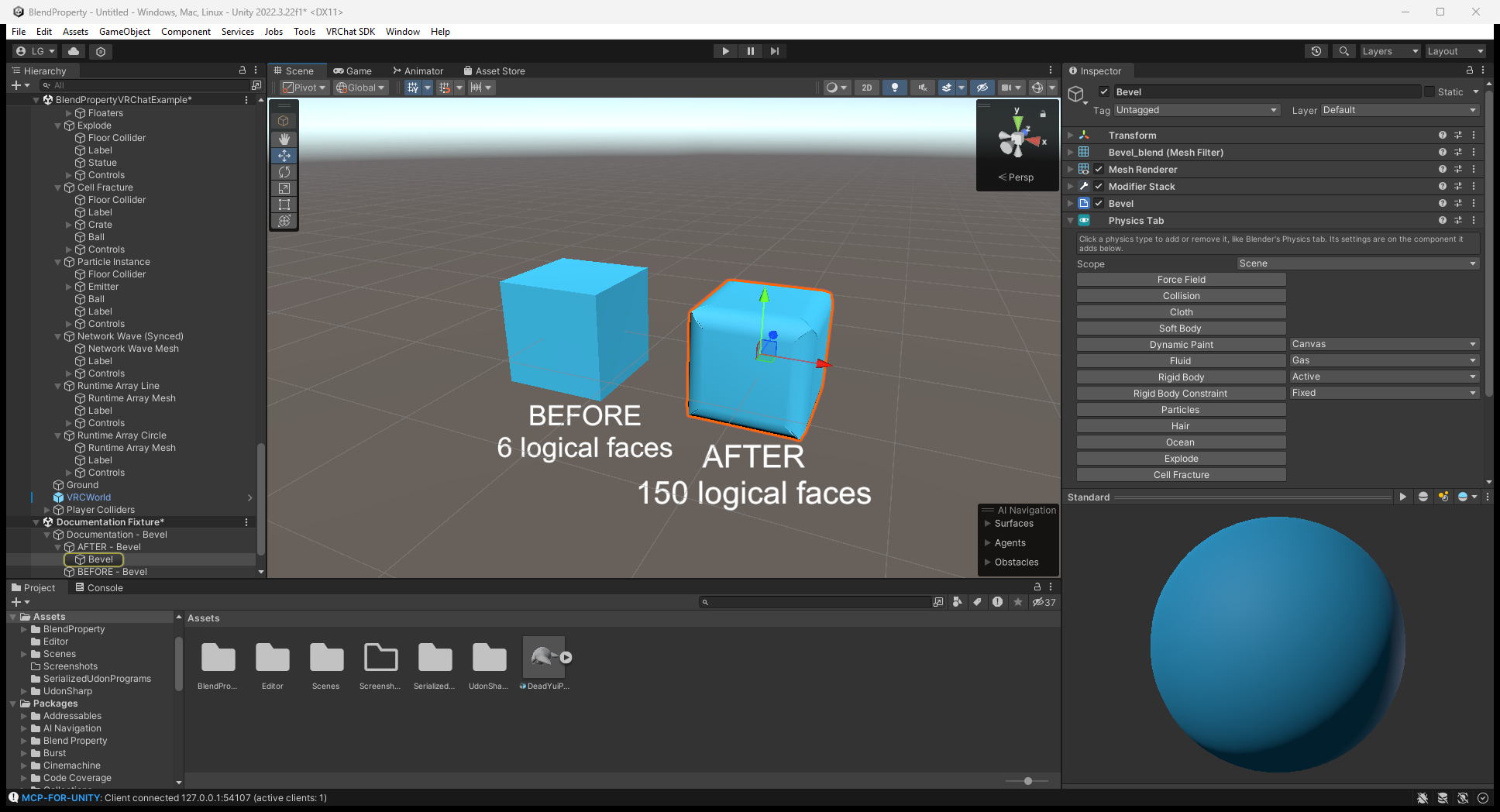This screenshot has height=812, width=1500.
Task: Click the Pause button
Action: click(x=750, y=51)
